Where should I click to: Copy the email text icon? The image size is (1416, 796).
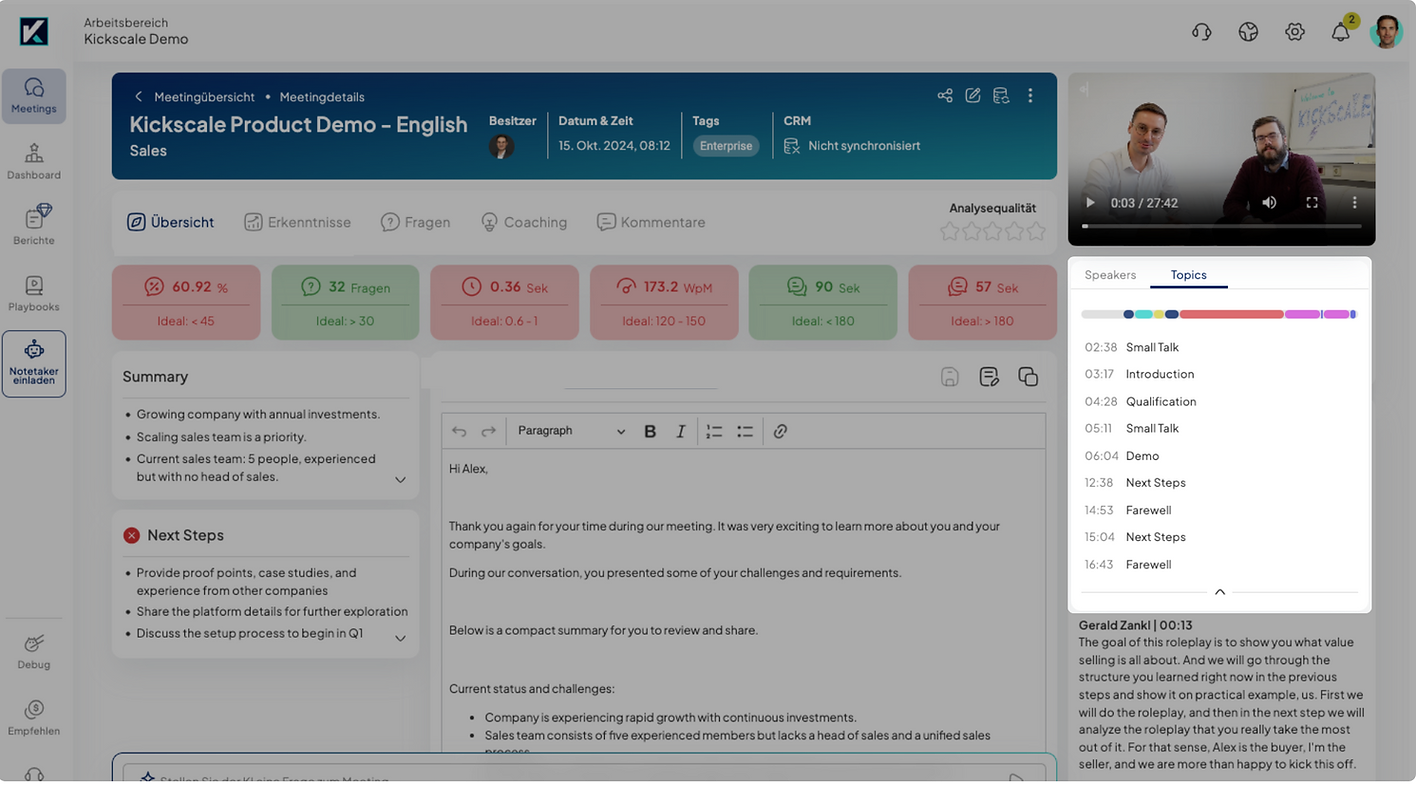(x=1028, y=376)
